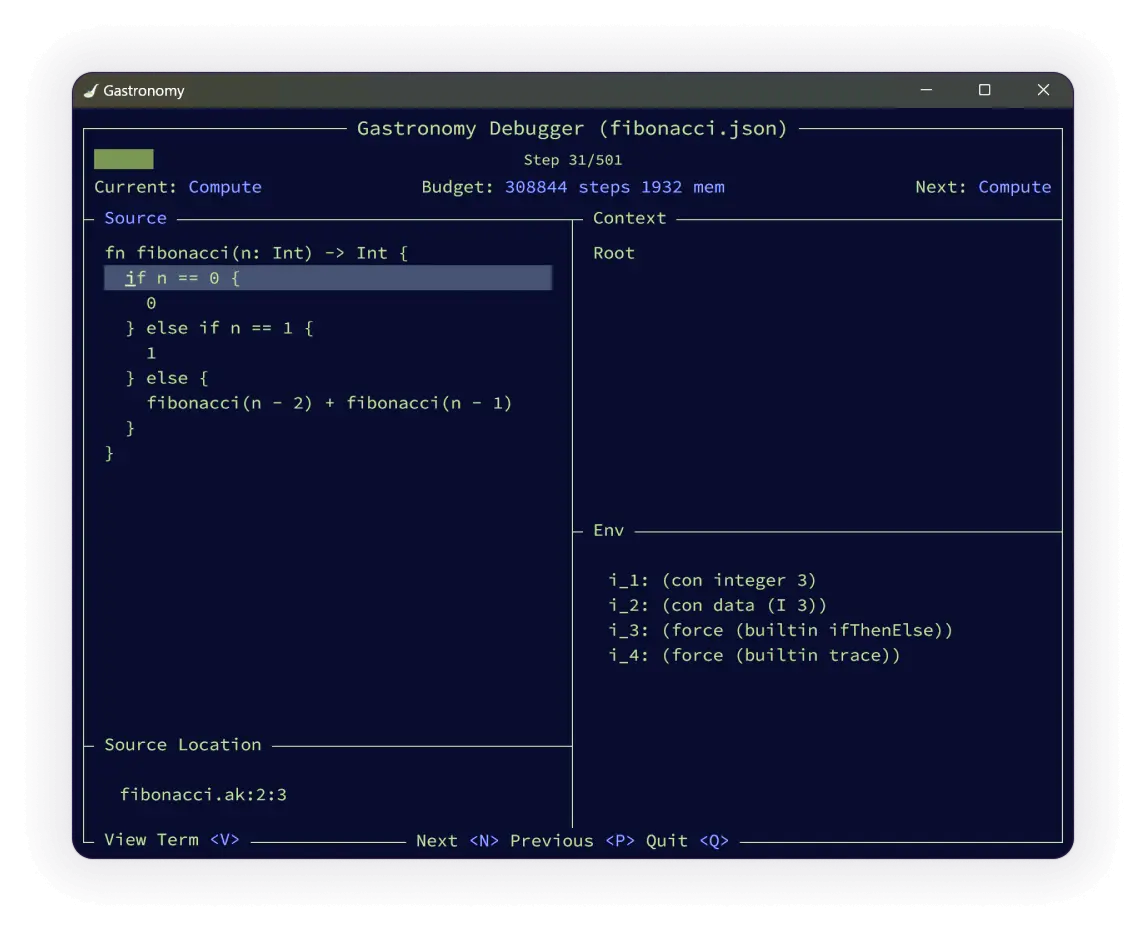The width and height of the screenshot is (1146, 931).
Task: Click the '} else if n == 1 {' line
Action: [x=219, y=328]
